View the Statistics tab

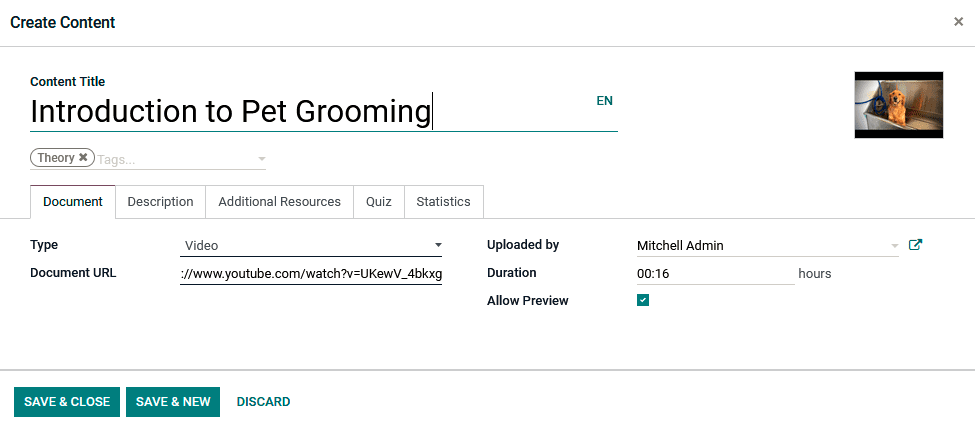[x=443, y=202]
